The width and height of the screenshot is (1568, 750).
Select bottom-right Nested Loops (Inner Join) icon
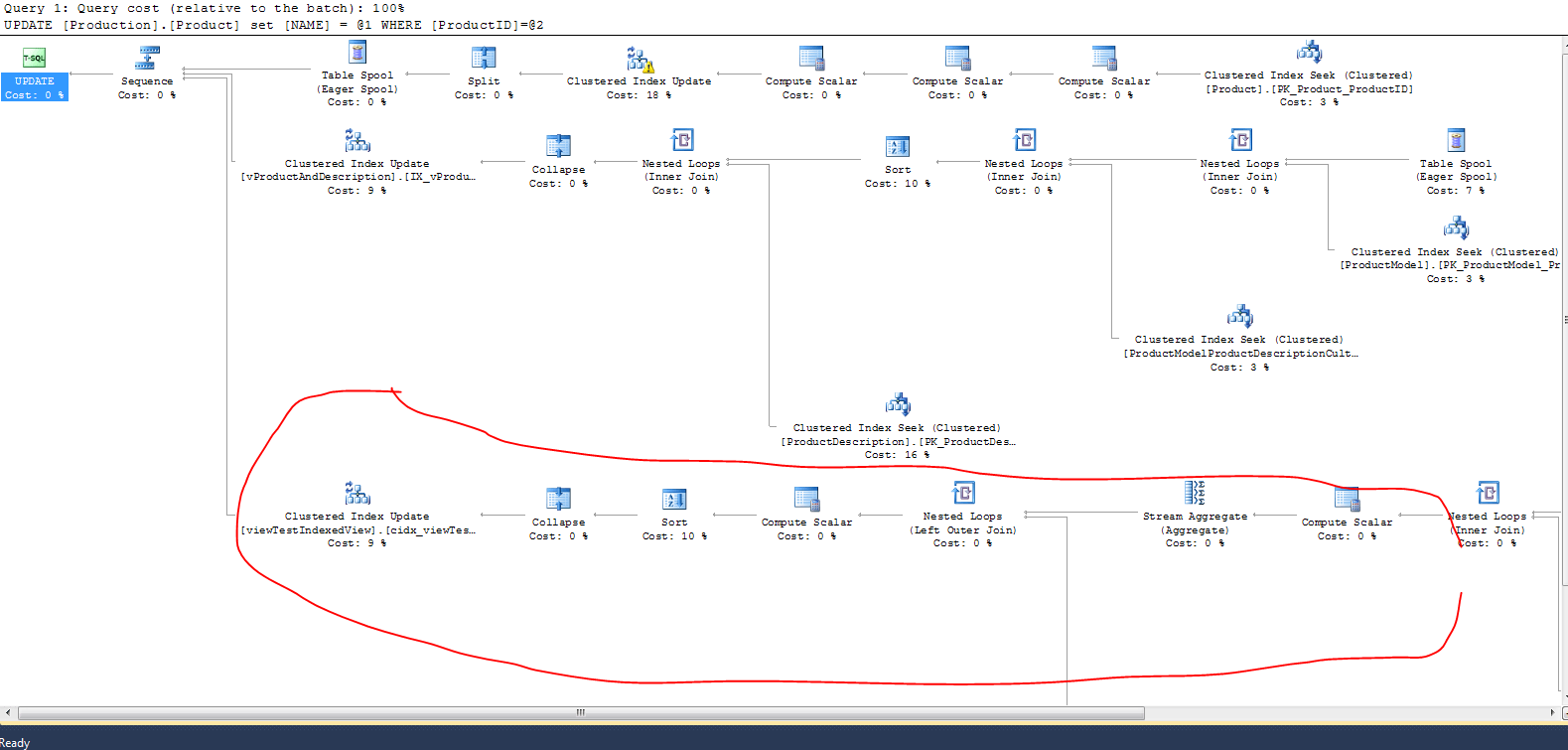click(1488, 494)
